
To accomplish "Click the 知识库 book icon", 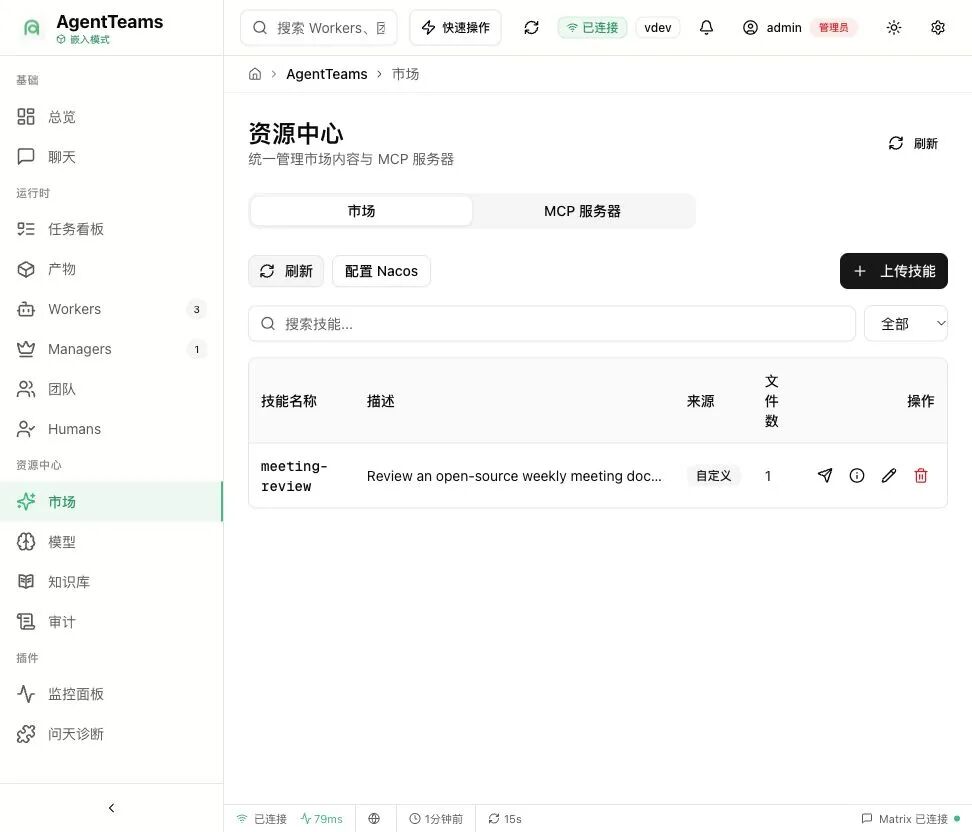I will click(26, 582).
